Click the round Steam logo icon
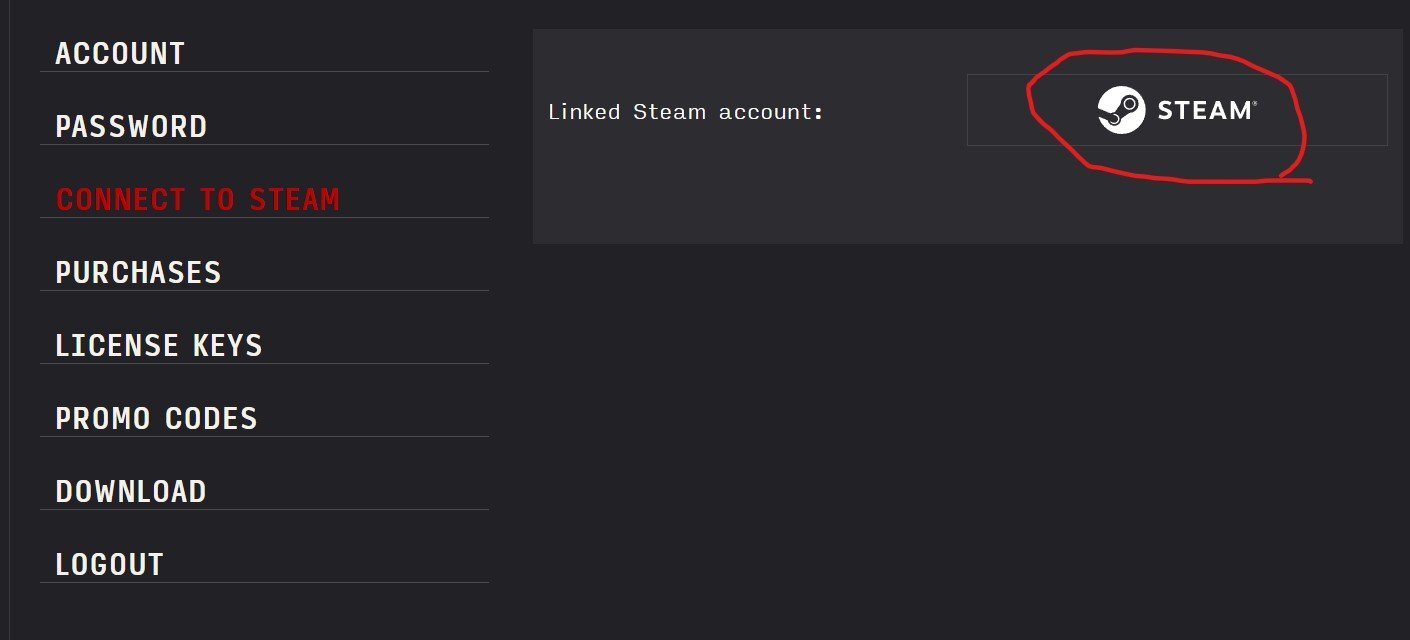The height and width of the screenshot is (640, 1410). [1121, 110]
